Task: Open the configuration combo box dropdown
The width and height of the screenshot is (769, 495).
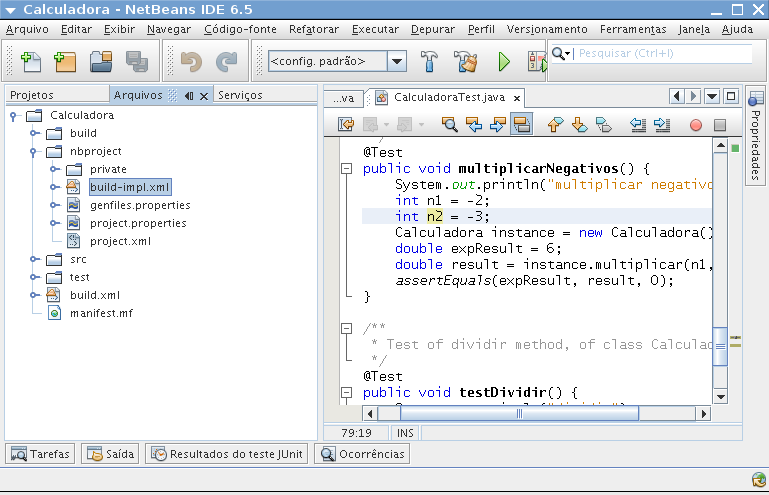Action: tap(397, 61)
